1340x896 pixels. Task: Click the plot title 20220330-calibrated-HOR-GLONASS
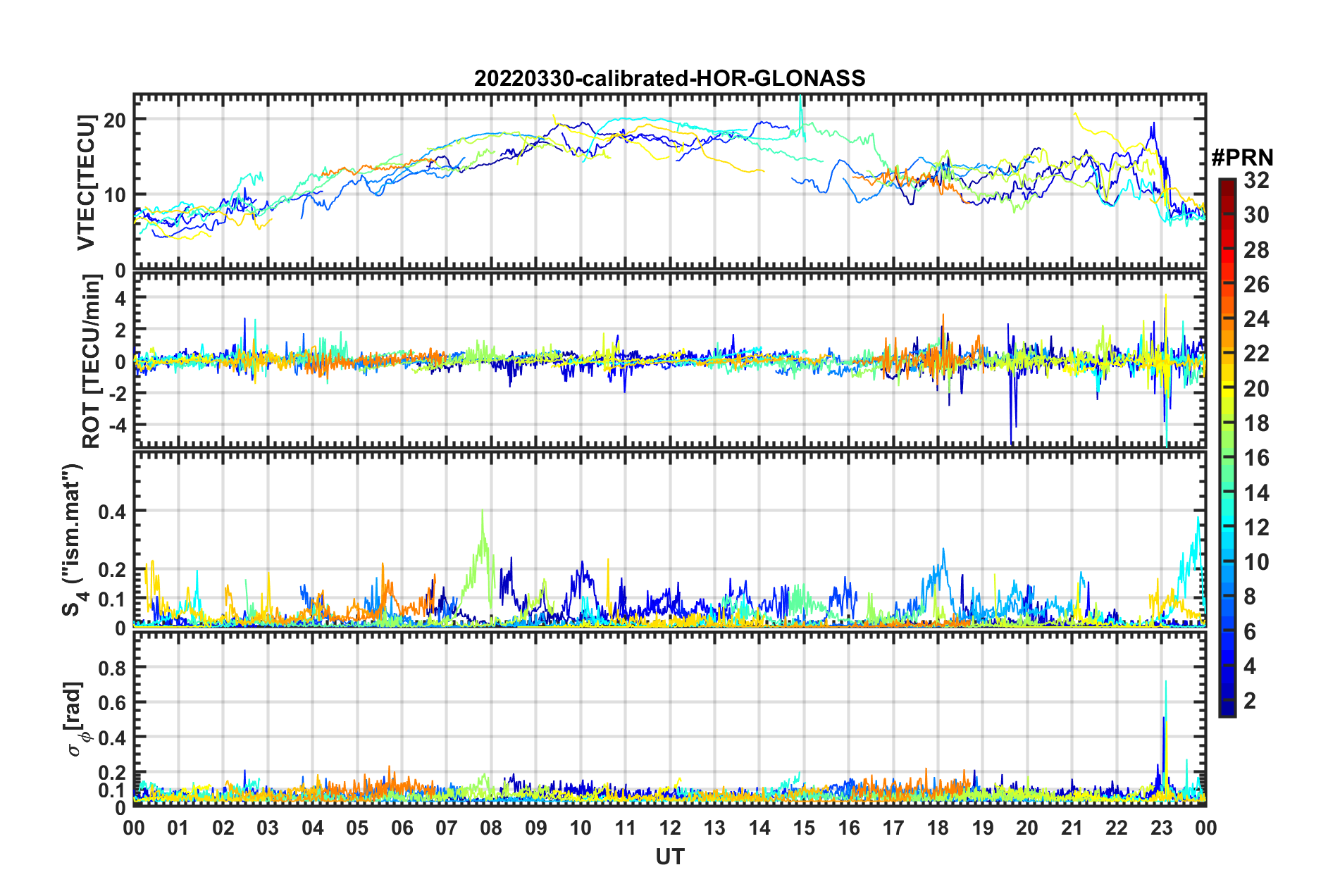669,78
